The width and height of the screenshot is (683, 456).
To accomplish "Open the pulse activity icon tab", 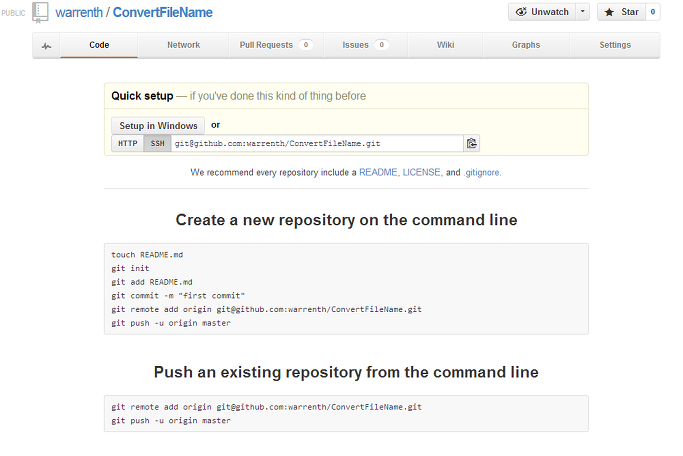I will pyautogui.click(x=47, y=45).
